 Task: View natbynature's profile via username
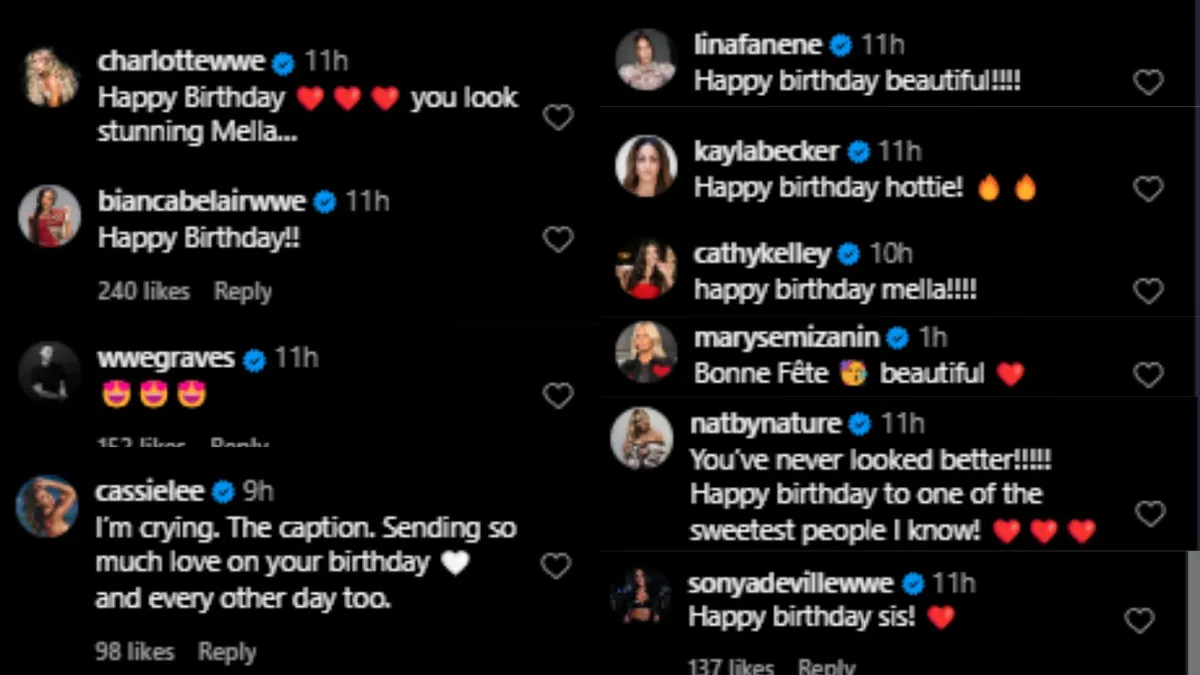[765, 424]
